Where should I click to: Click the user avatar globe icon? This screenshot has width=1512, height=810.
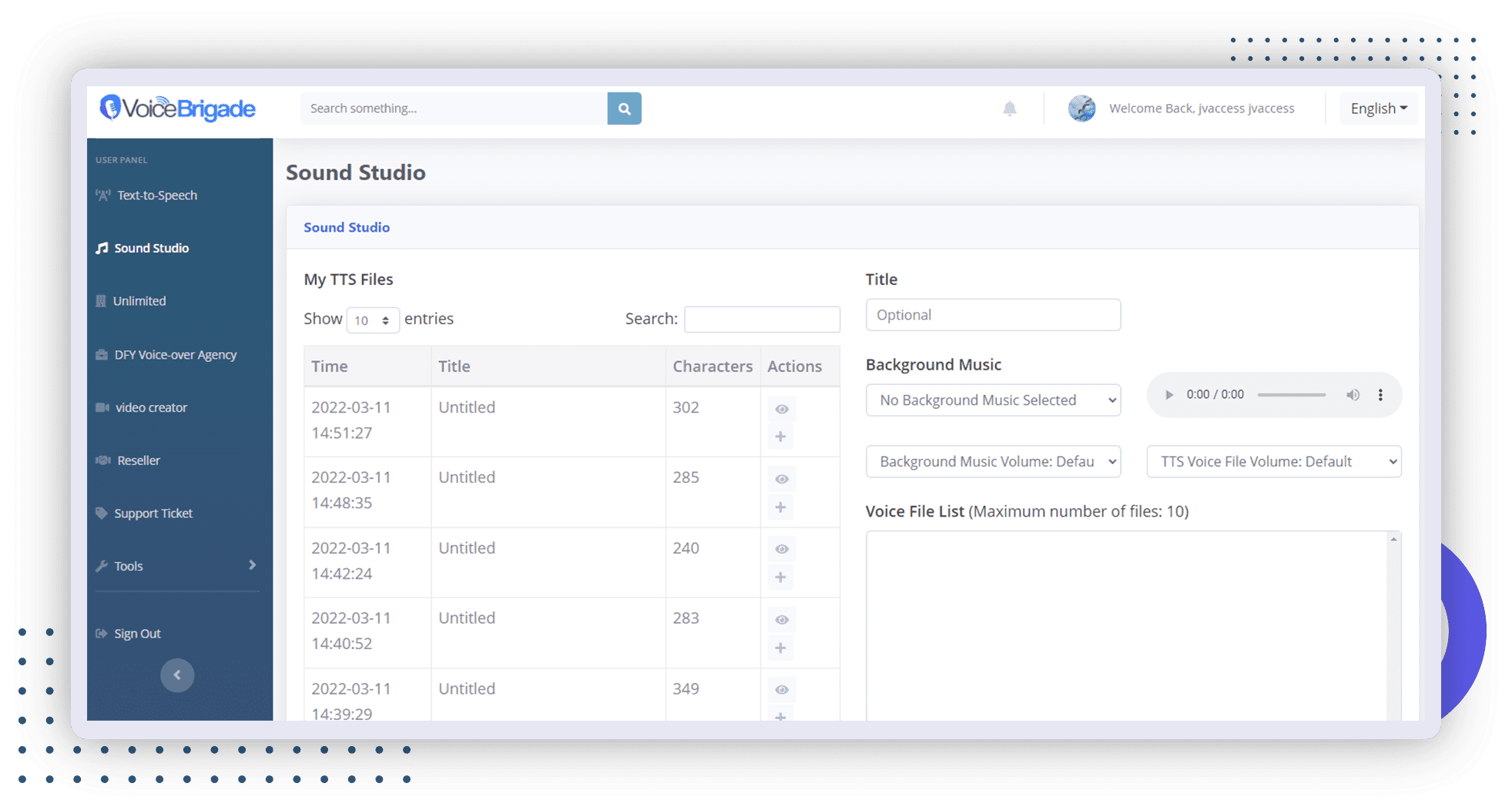pyautogui.click(x=1081, y=109)
